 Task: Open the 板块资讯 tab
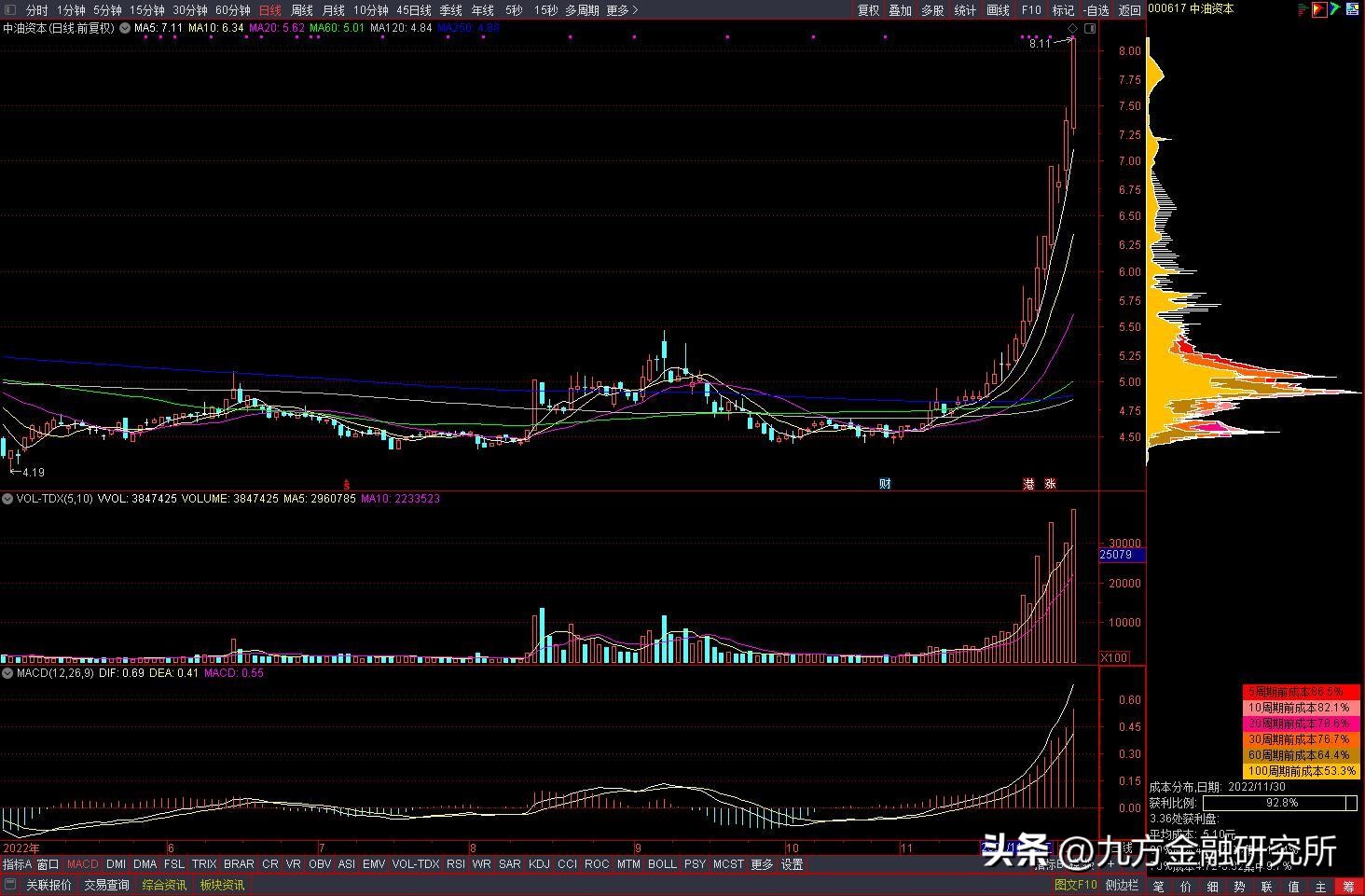pos(222,885)
